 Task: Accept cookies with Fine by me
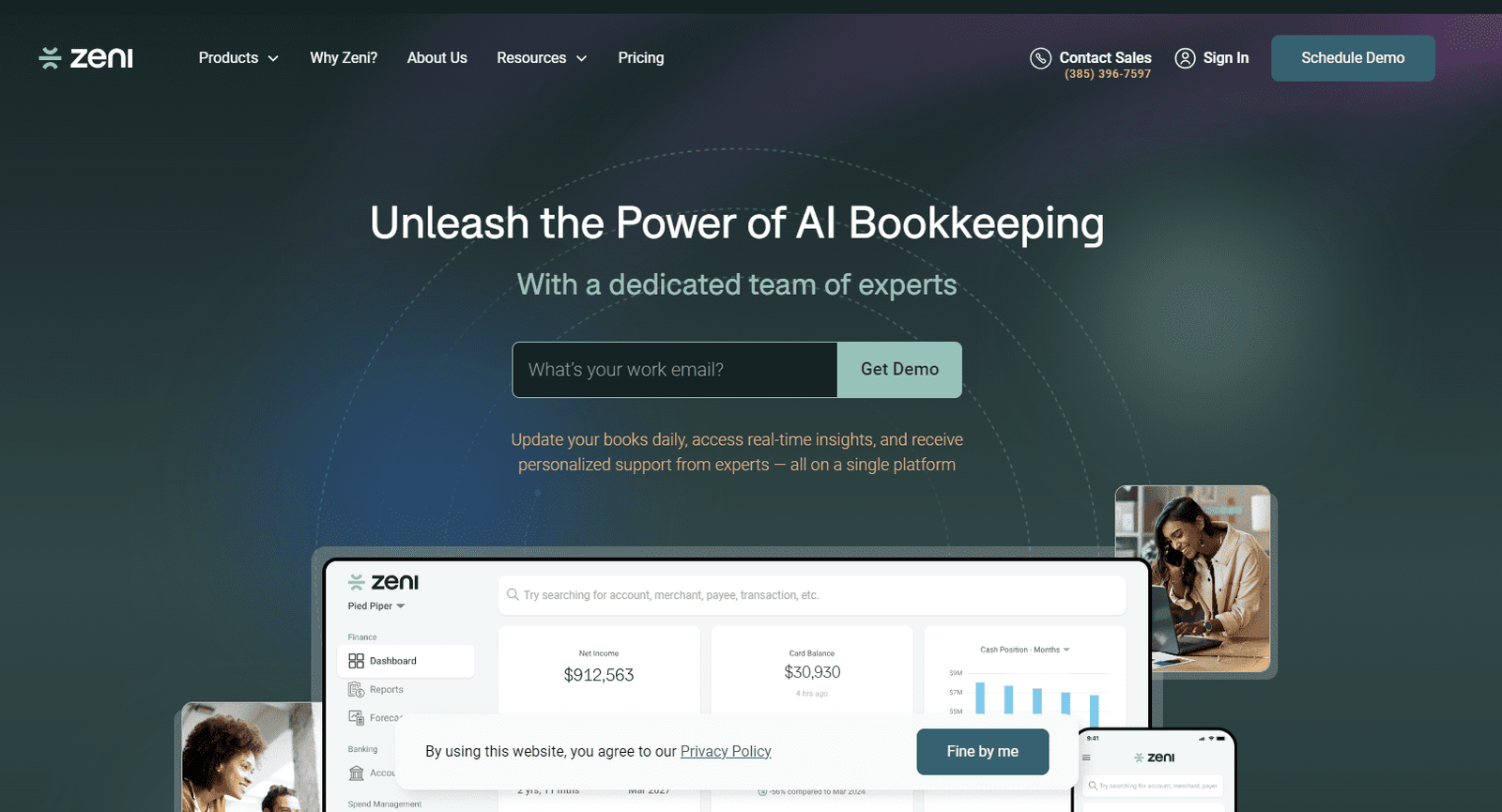pos(983,752)
